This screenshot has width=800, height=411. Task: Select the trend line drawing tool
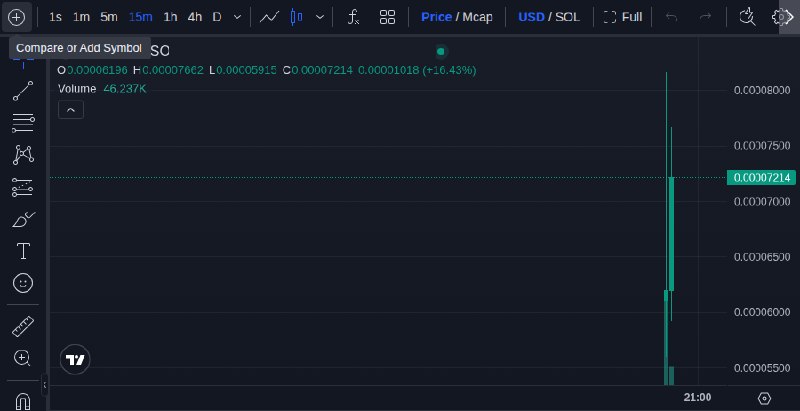click(x=23, y=91)
